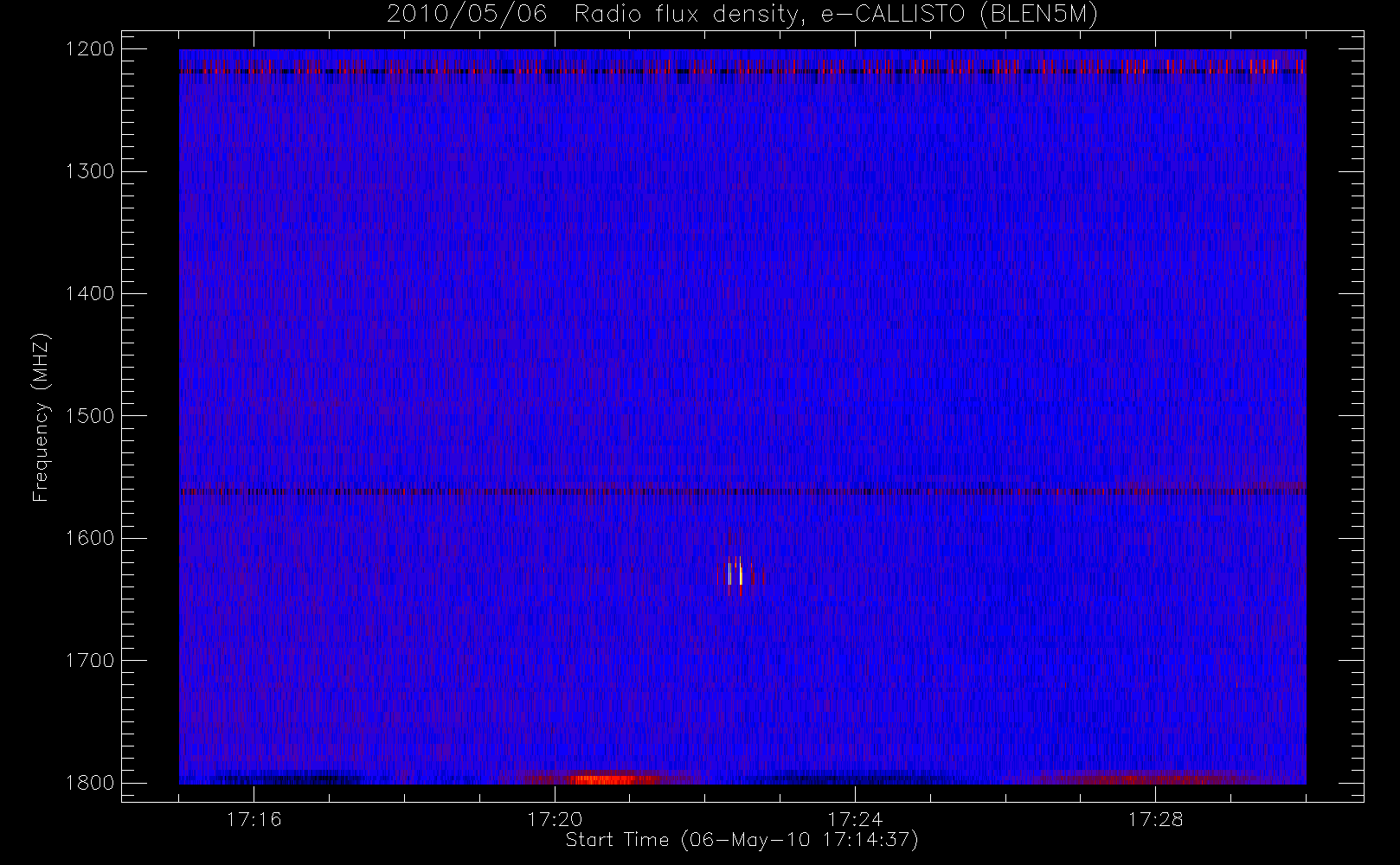This screenshot has height=865, width=1400.
Task: Click the 17:16 time tick label
Action: [x=254, y=819]
